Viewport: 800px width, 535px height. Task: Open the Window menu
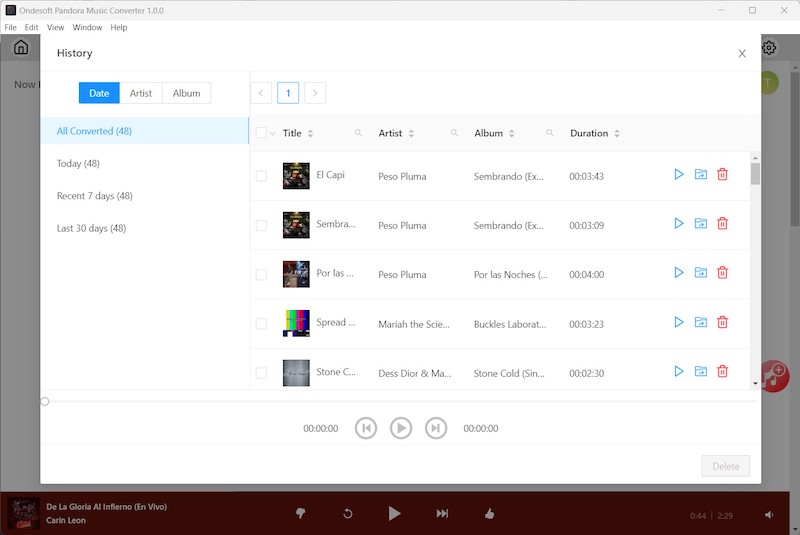pos(87,28)
